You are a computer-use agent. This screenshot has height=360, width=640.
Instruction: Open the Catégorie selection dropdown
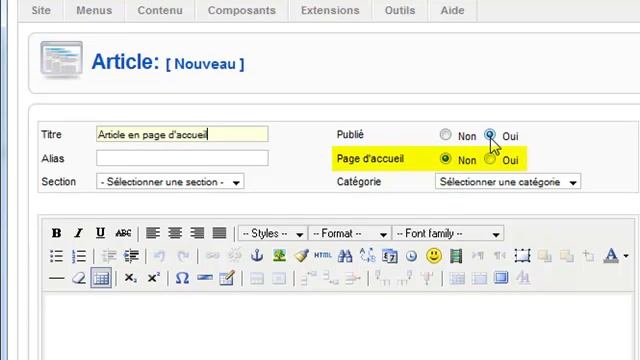tap(508, 182)
